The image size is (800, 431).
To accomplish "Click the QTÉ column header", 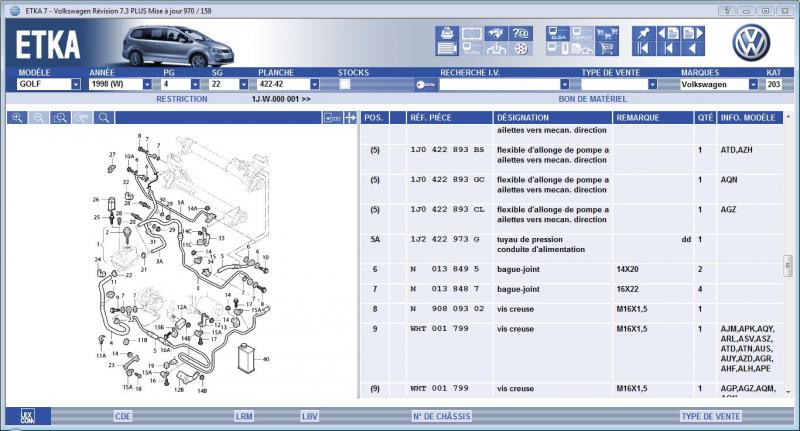I will (x=705, y=118).
